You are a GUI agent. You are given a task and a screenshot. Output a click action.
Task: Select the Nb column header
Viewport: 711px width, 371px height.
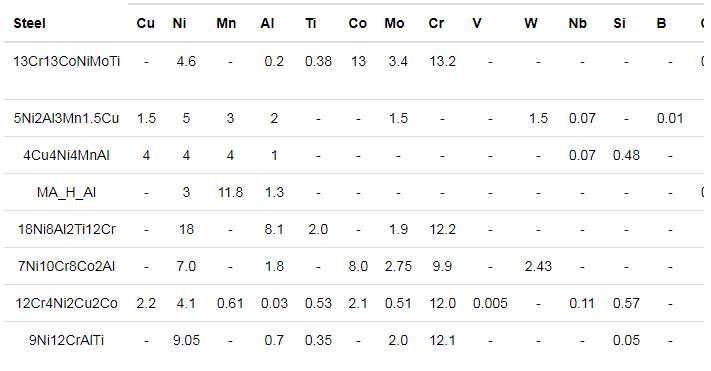[x=577, y=23]
